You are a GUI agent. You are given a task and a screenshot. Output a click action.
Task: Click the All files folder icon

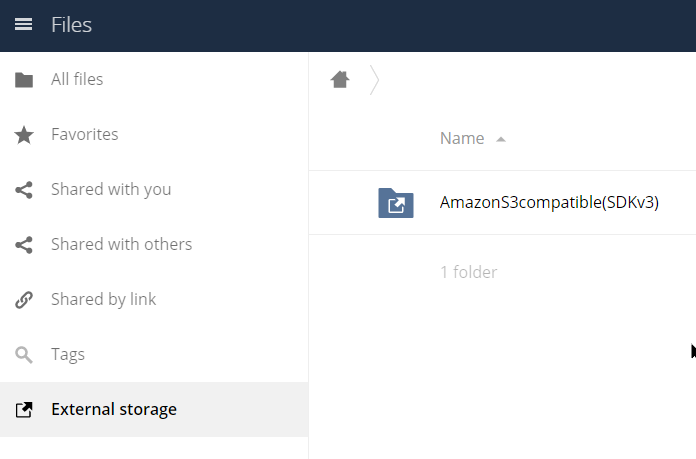24,80
